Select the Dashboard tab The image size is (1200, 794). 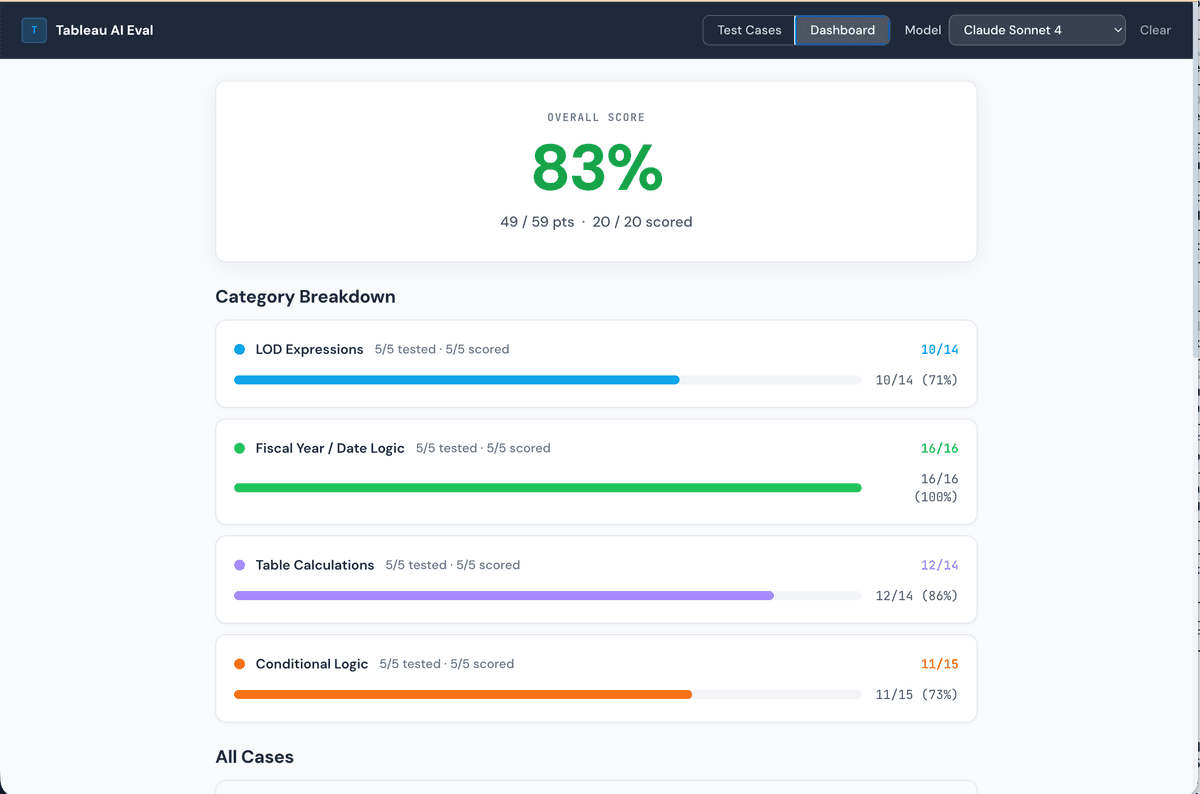click(x=842, y=30)
